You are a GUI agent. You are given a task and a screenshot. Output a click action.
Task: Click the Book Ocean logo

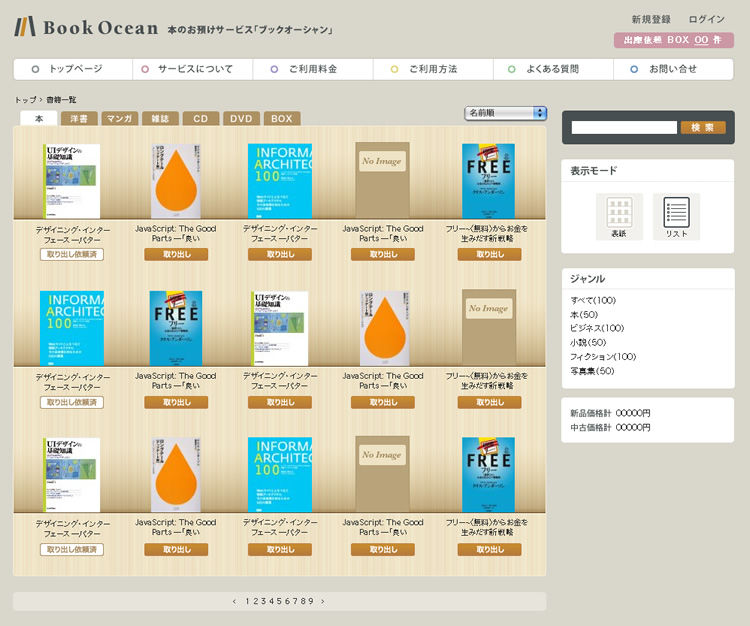[86, 27]
